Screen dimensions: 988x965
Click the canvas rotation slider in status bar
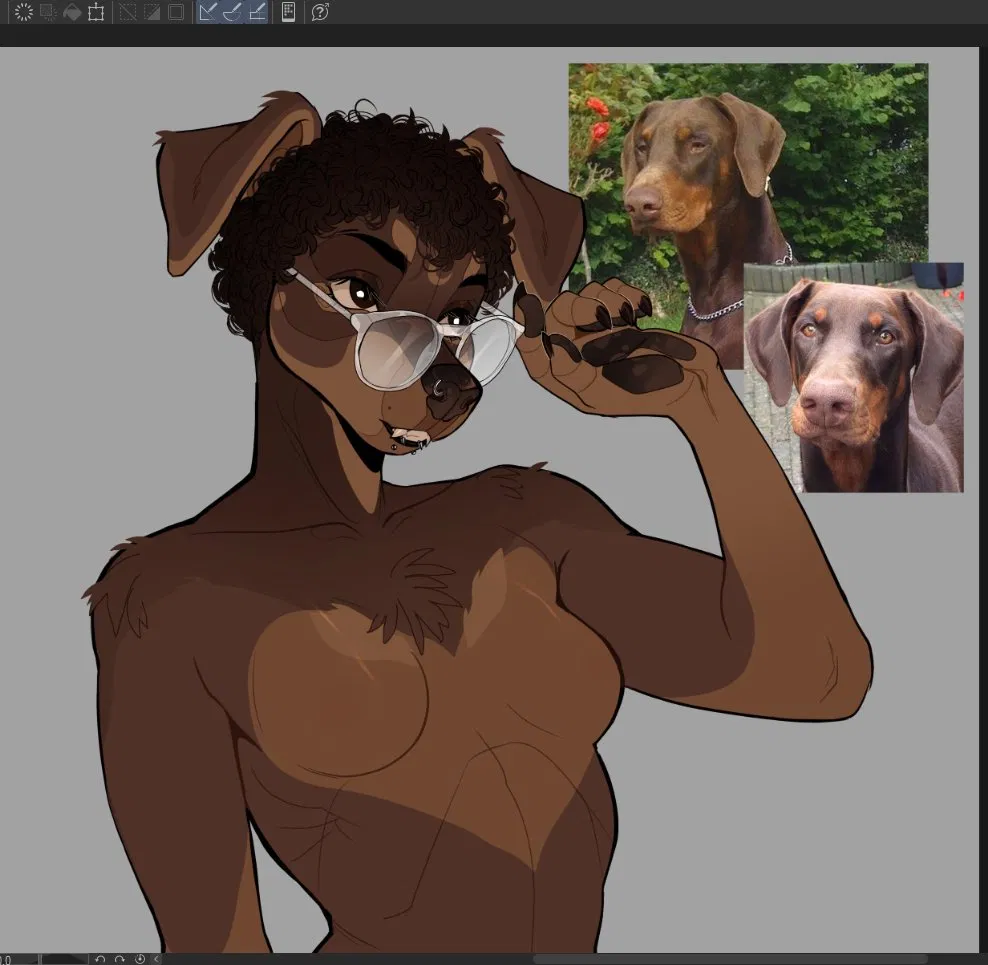63,959
